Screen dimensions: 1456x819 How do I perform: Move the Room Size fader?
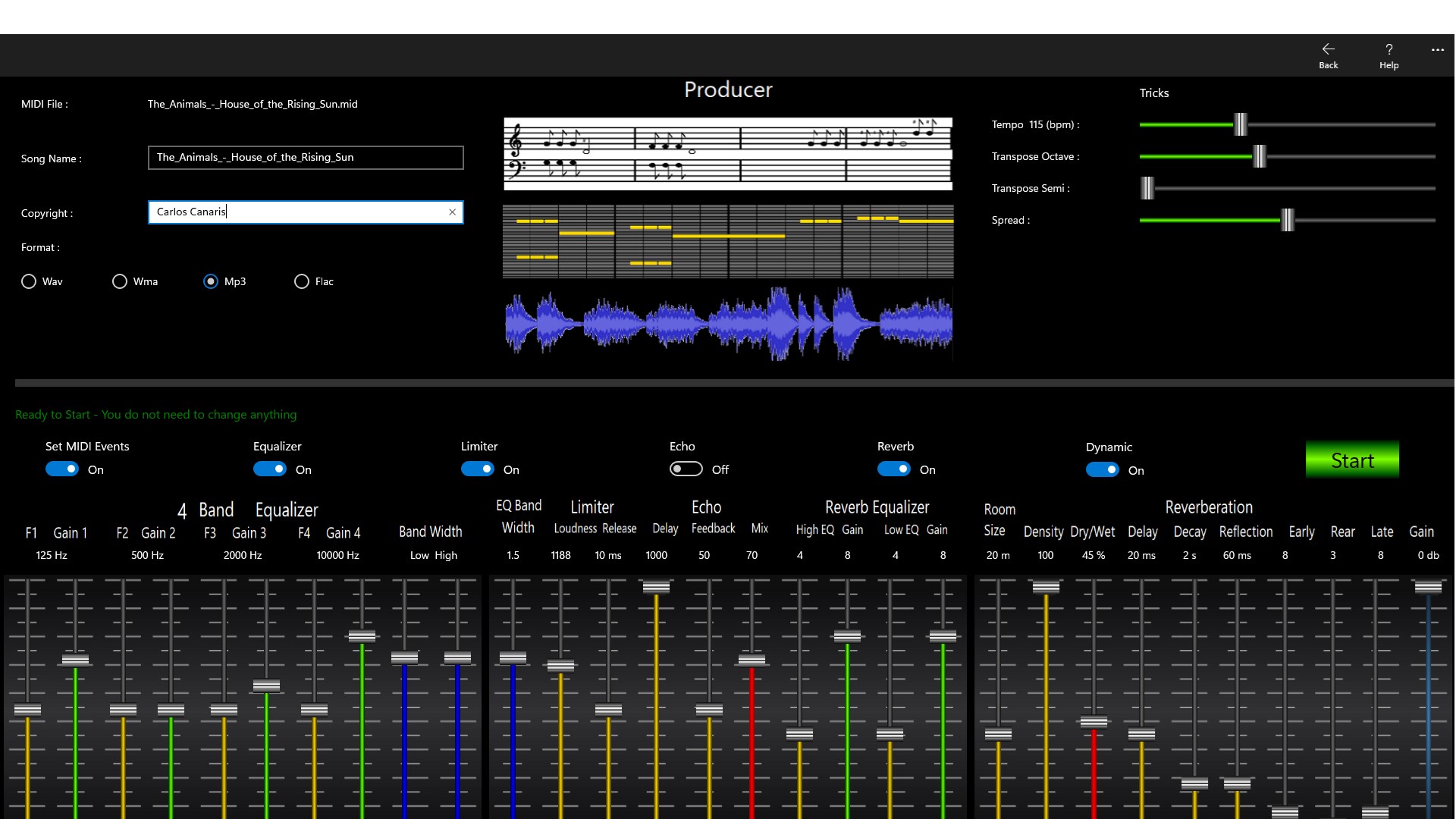coord(997,733)
